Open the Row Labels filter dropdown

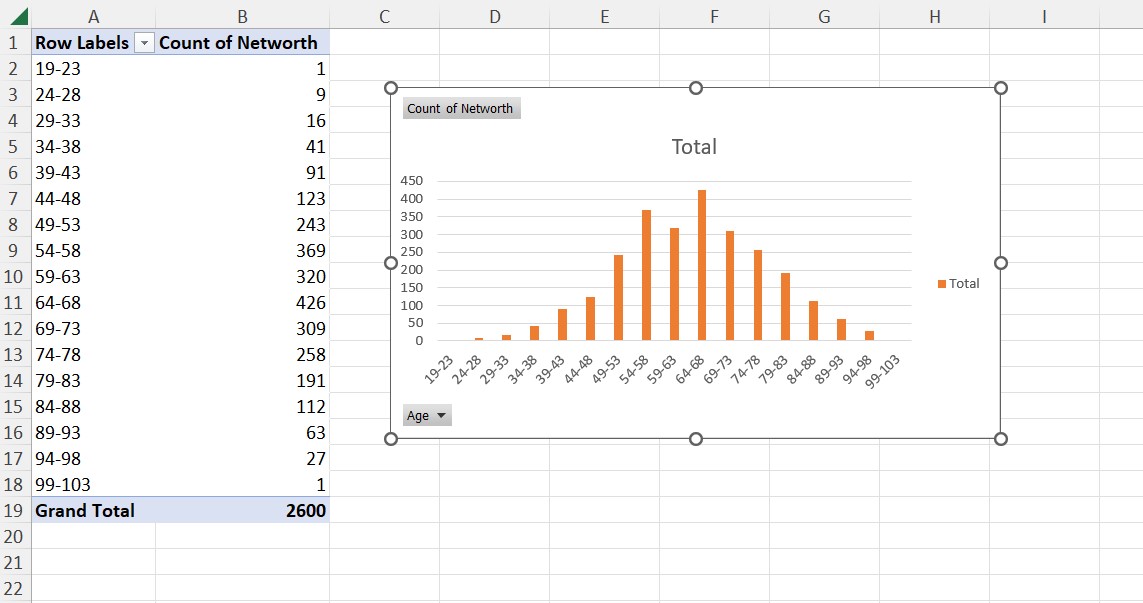144,43
